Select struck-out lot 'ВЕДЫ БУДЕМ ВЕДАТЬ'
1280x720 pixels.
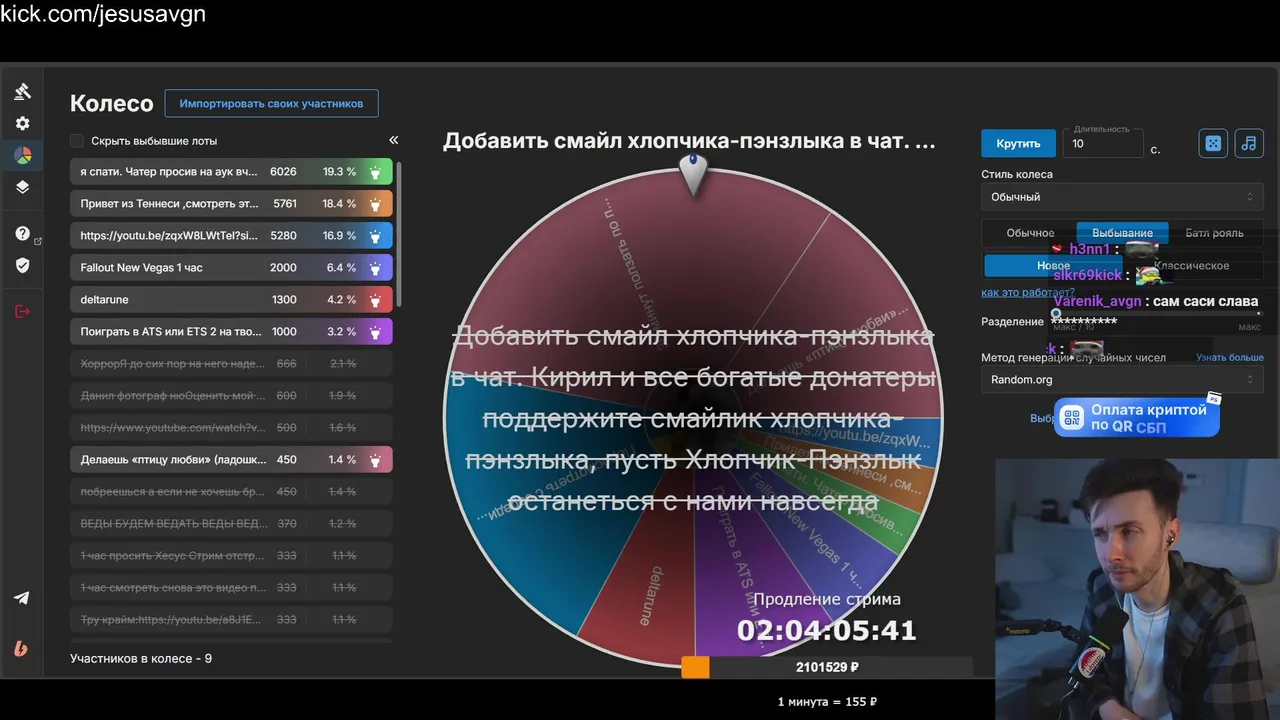(231, 524)
